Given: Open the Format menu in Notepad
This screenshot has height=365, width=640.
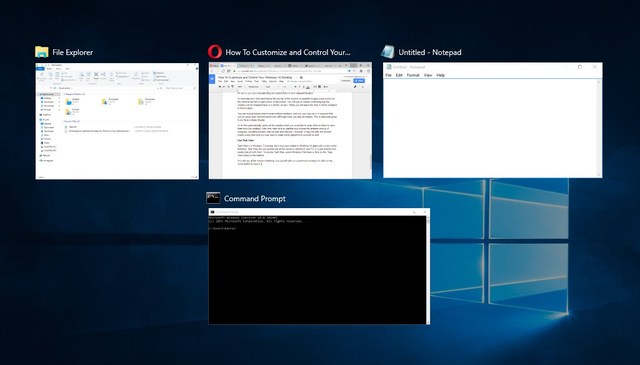Looking at the screenshot, I should 413,75.
